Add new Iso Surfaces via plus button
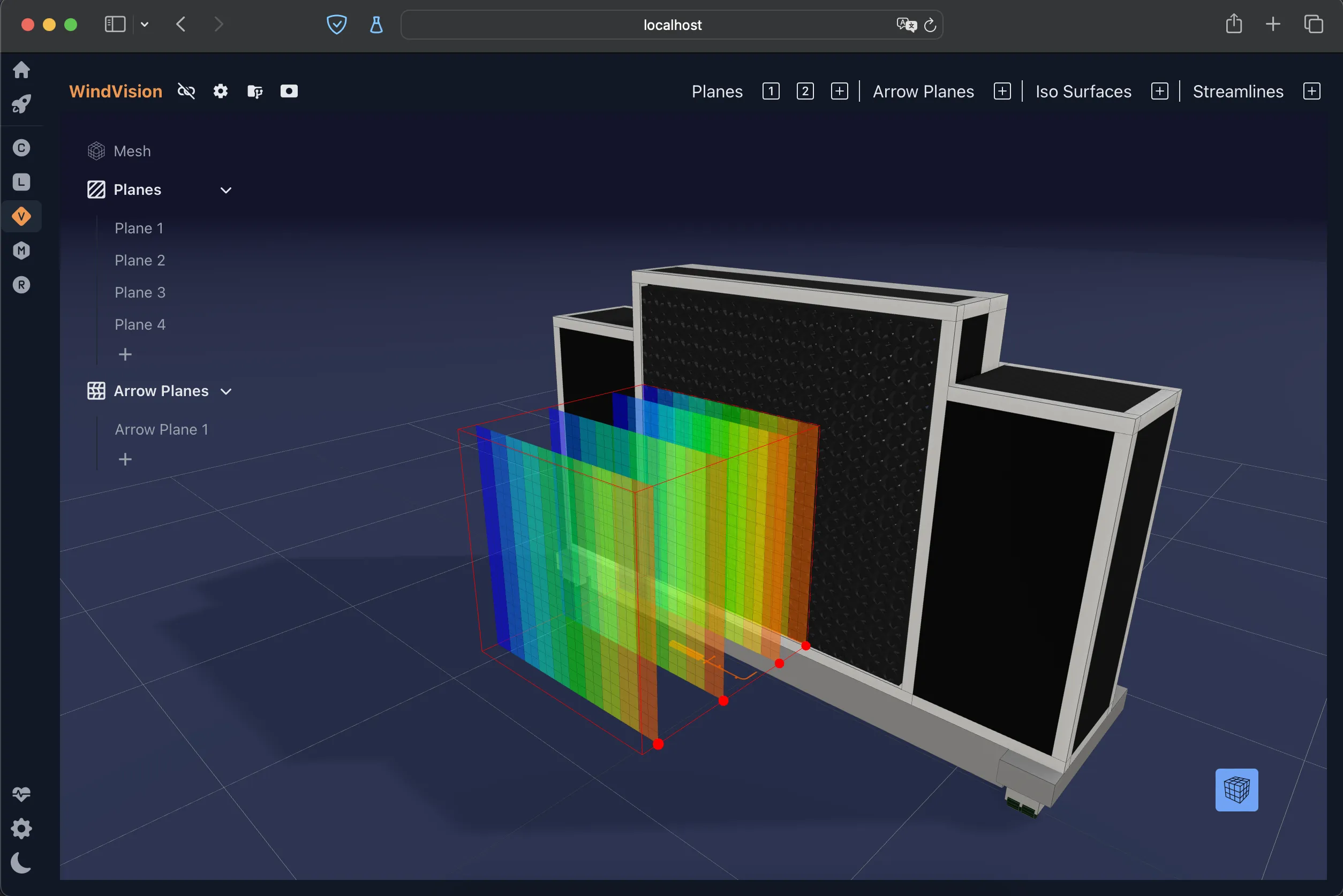This screenshot has width=1343, height=896. click(x=1159, y=92)
